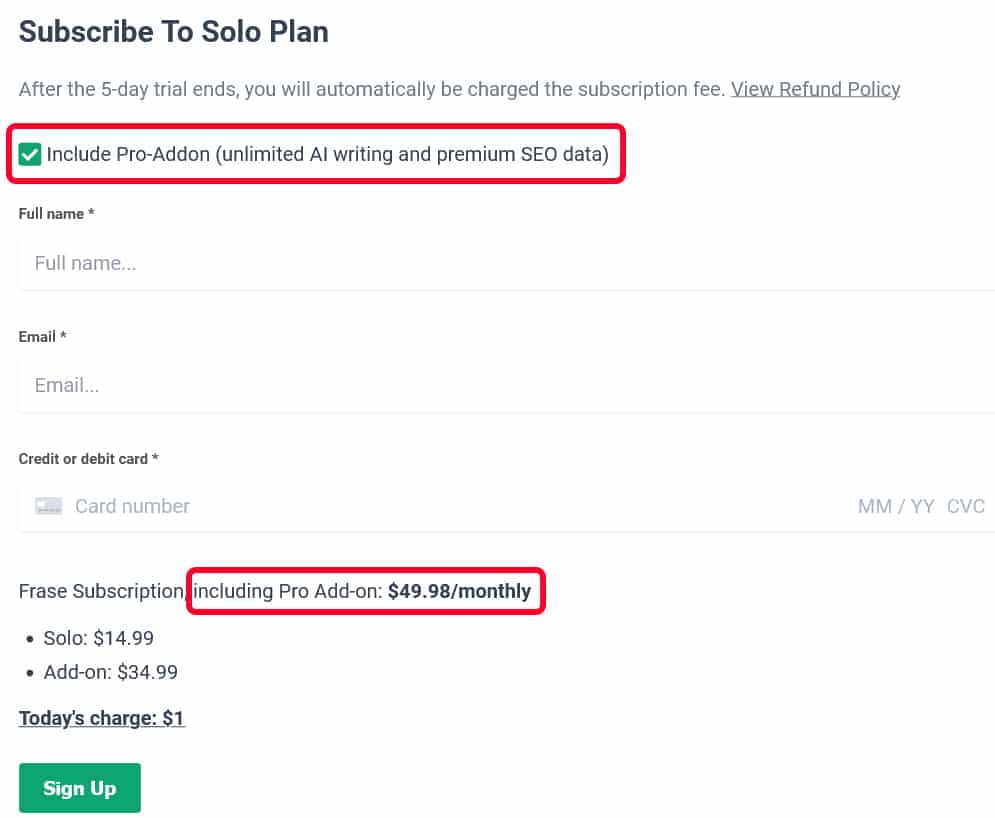Image resolution: width=995 pixels, height=818 pixels.
Task: Focus the Full name input field
Action: point(500,264)
